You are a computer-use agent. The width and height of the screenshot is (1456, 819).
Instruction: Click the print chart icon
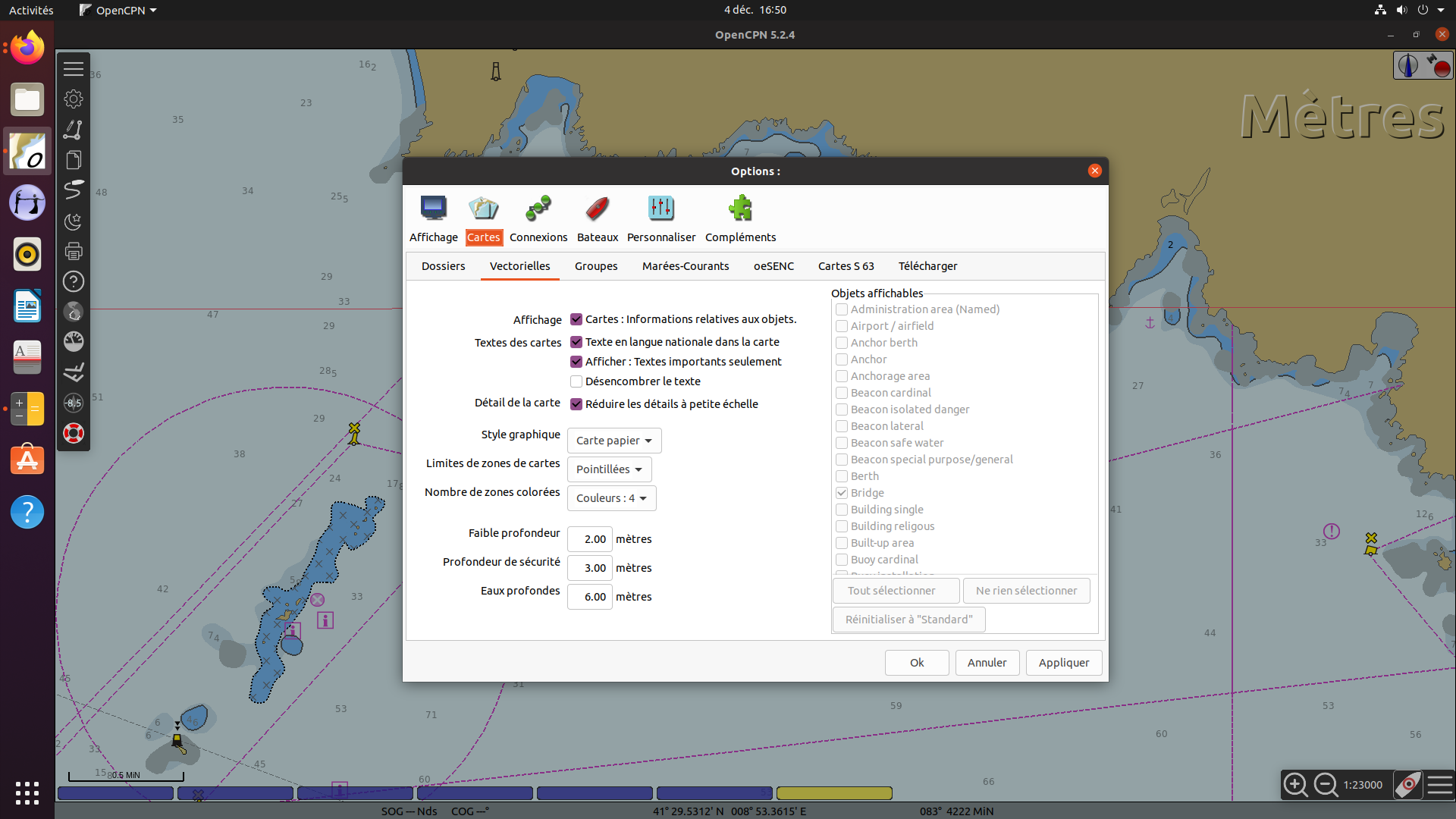coord(74,251)
